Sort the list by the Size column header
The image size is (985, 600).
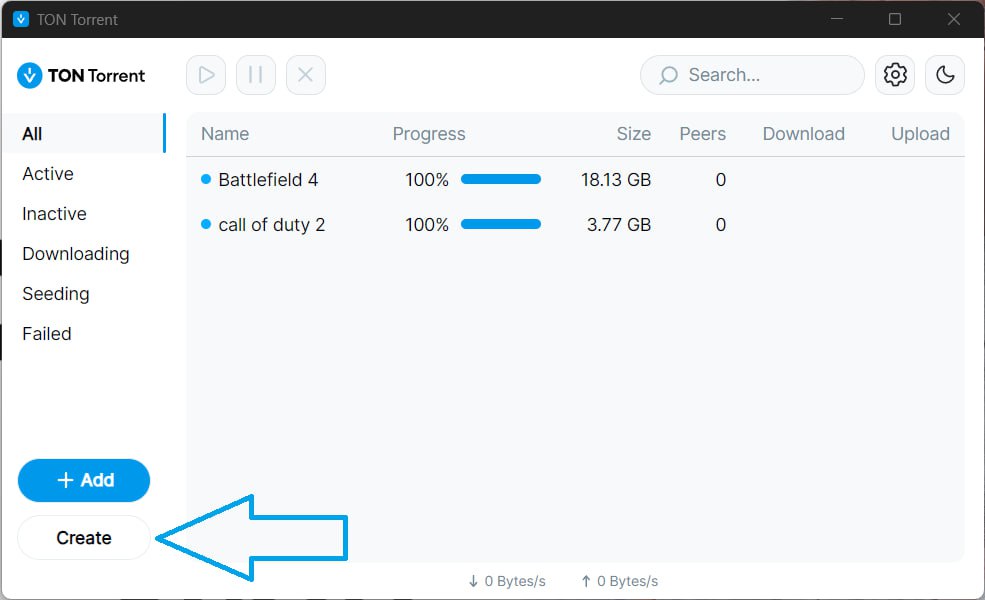point(633,134)
